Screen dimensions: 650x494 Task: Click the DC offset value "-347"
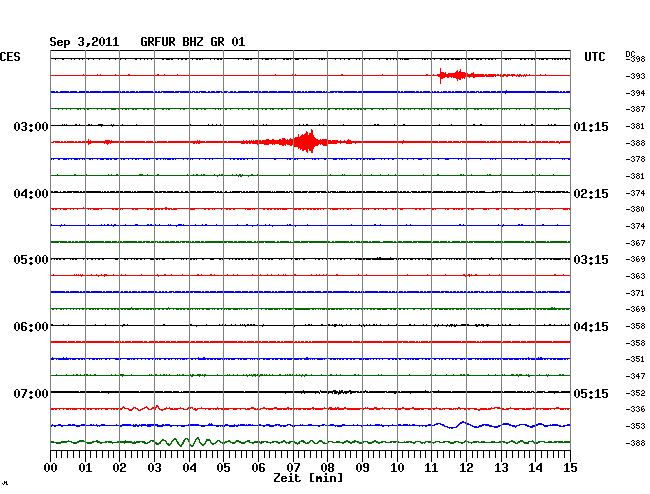pos(635,376)
